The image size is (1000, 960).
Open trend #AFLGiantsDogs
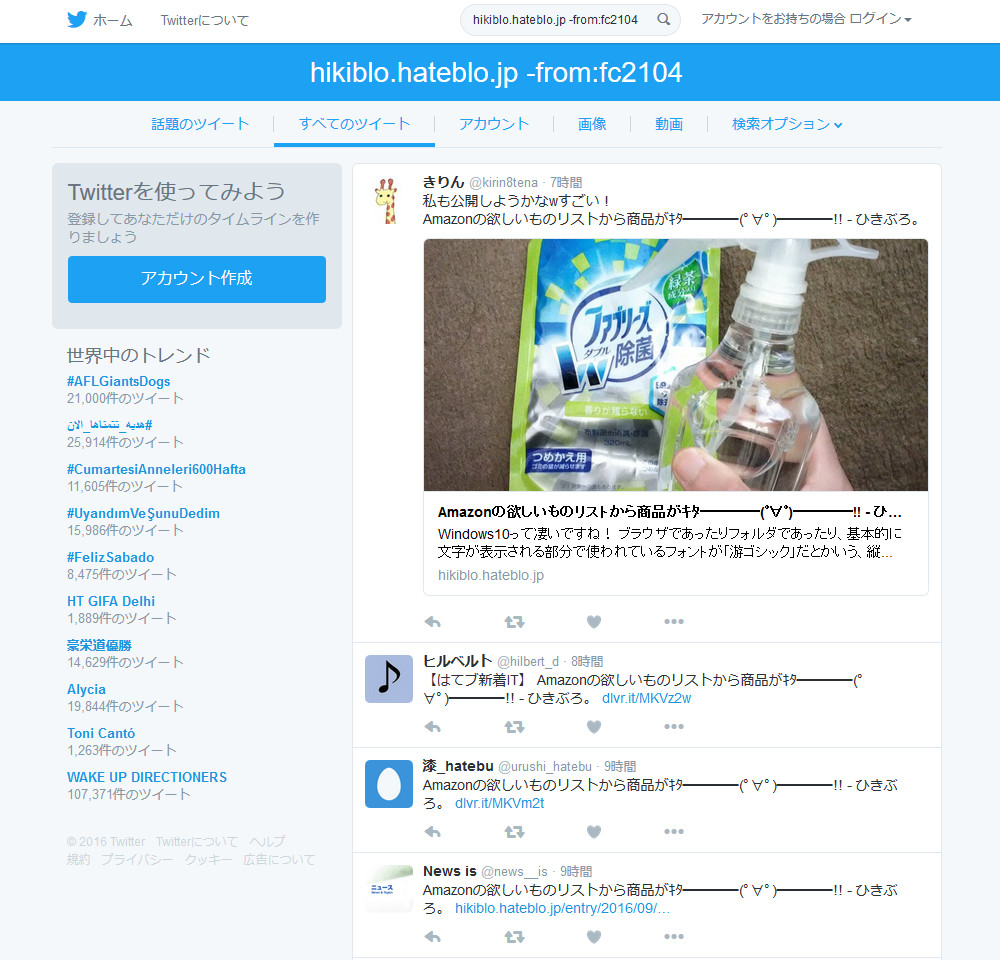(x=119, y=381)
